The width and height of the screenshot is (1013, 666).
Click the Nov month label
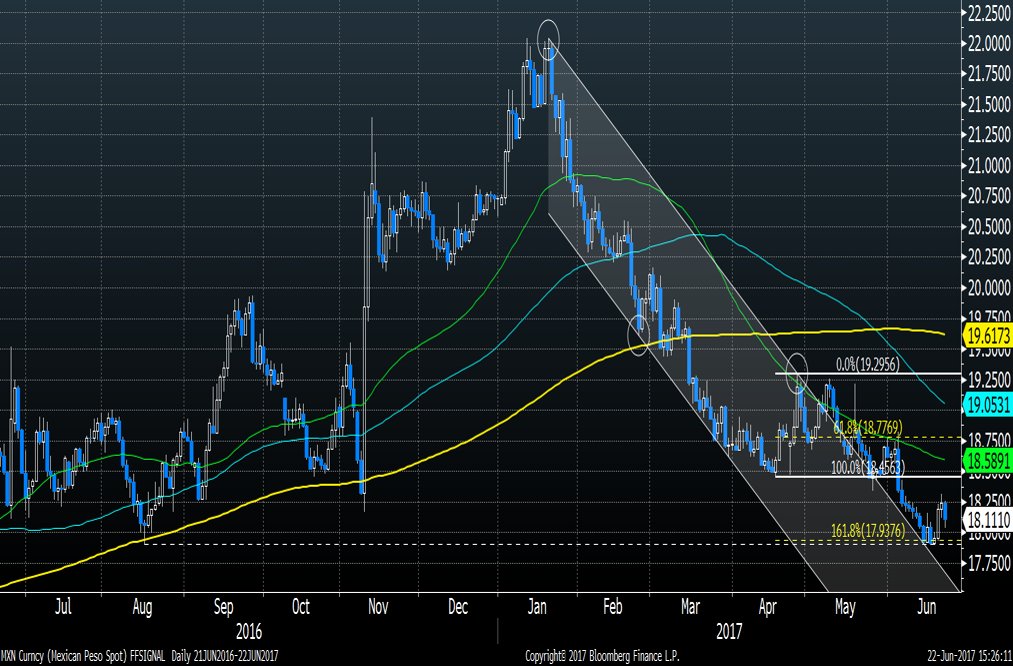(378, 607)
